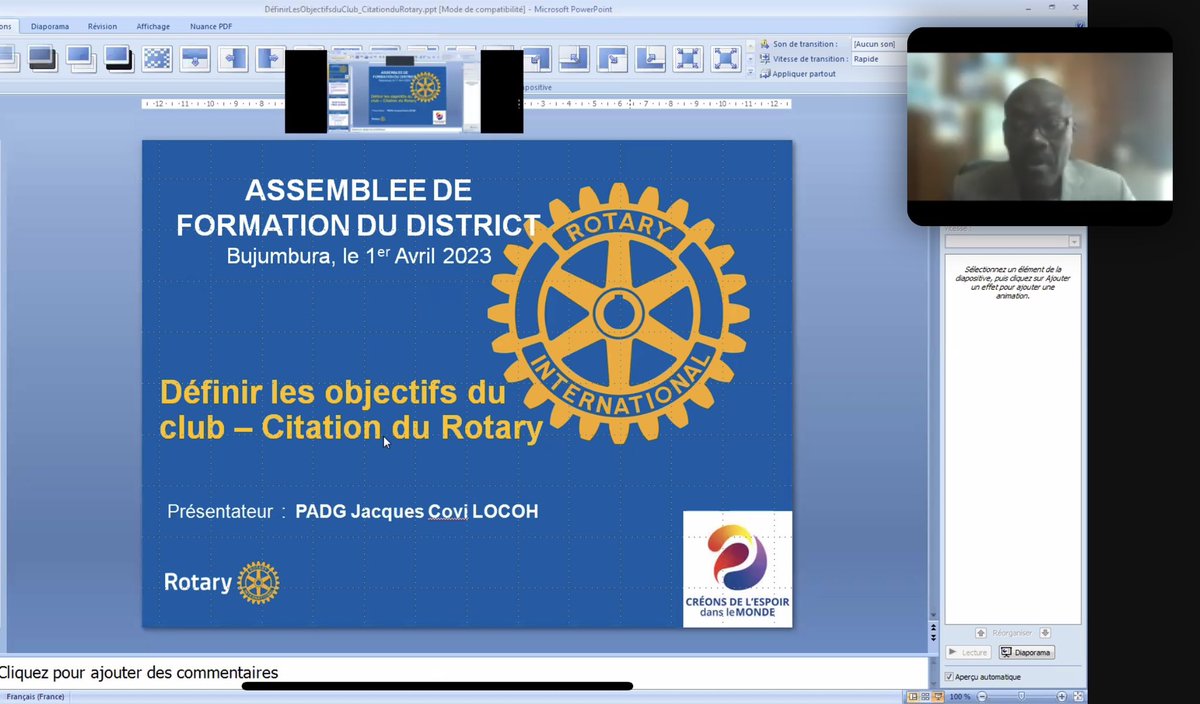This screenshot has width=1200, height=704.
Task: Apply the dotted dissolve transition effect
Action: click(157, 58)
